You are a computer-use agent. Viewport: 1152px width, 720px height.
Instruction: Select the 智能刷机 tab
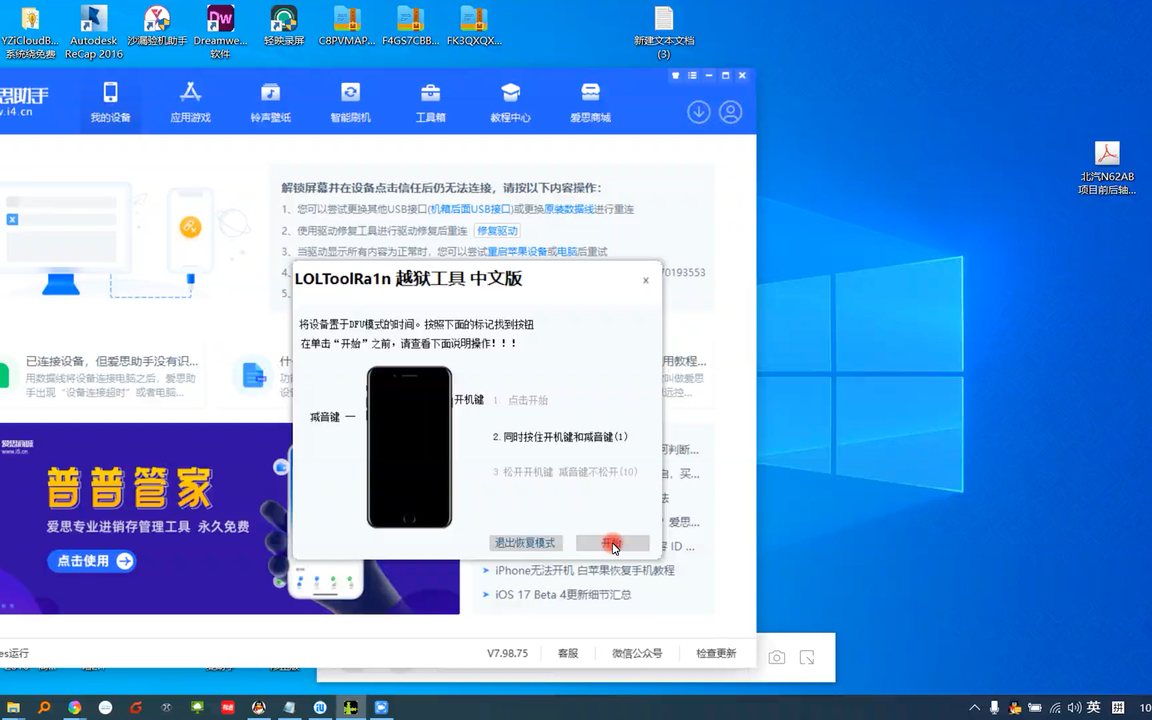tap(350, 102)
